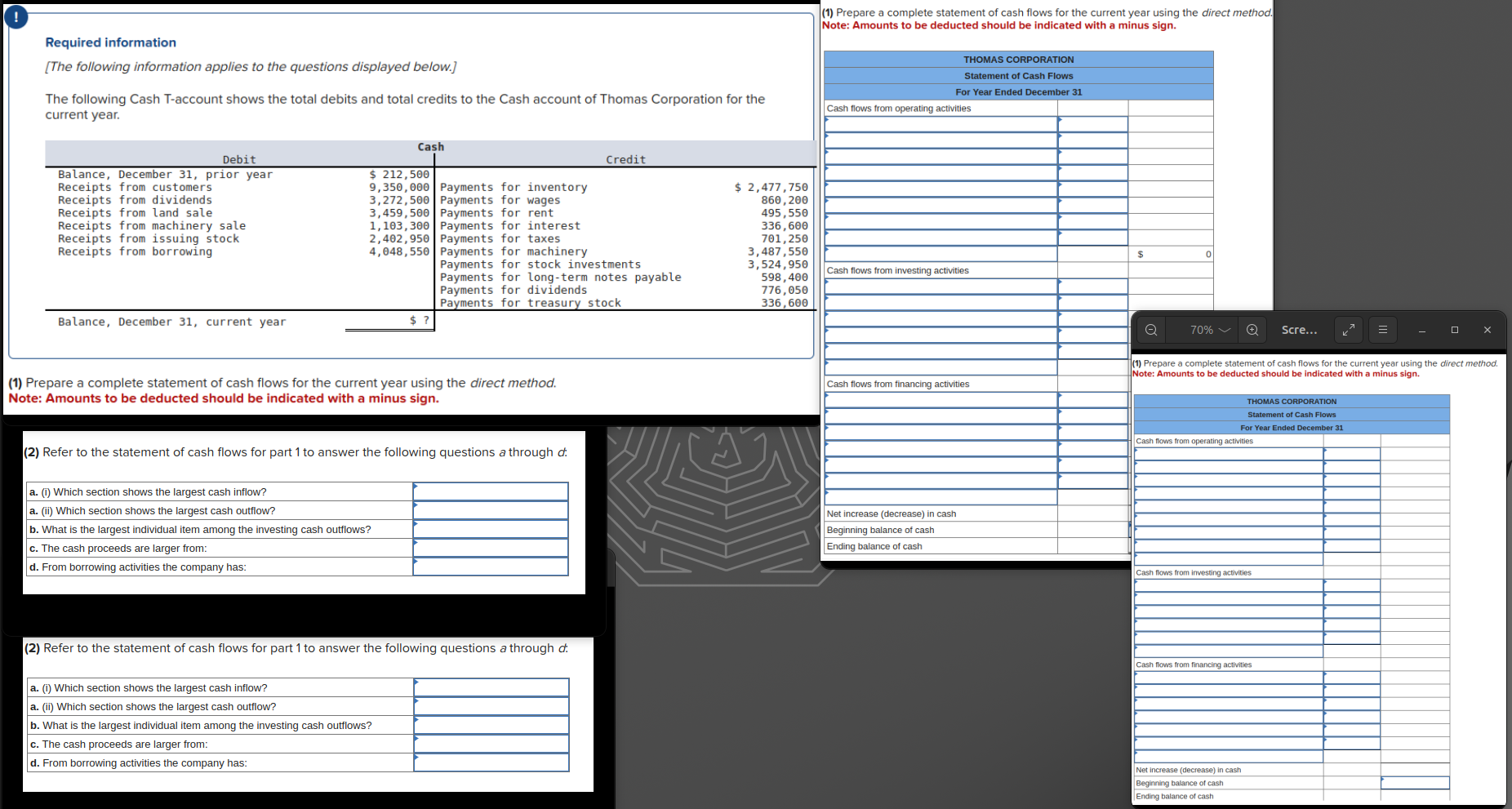Screen dimensions: 1512x809
Task: Open answer dropdown for largest cash inflow question
Action: [490, 491]
